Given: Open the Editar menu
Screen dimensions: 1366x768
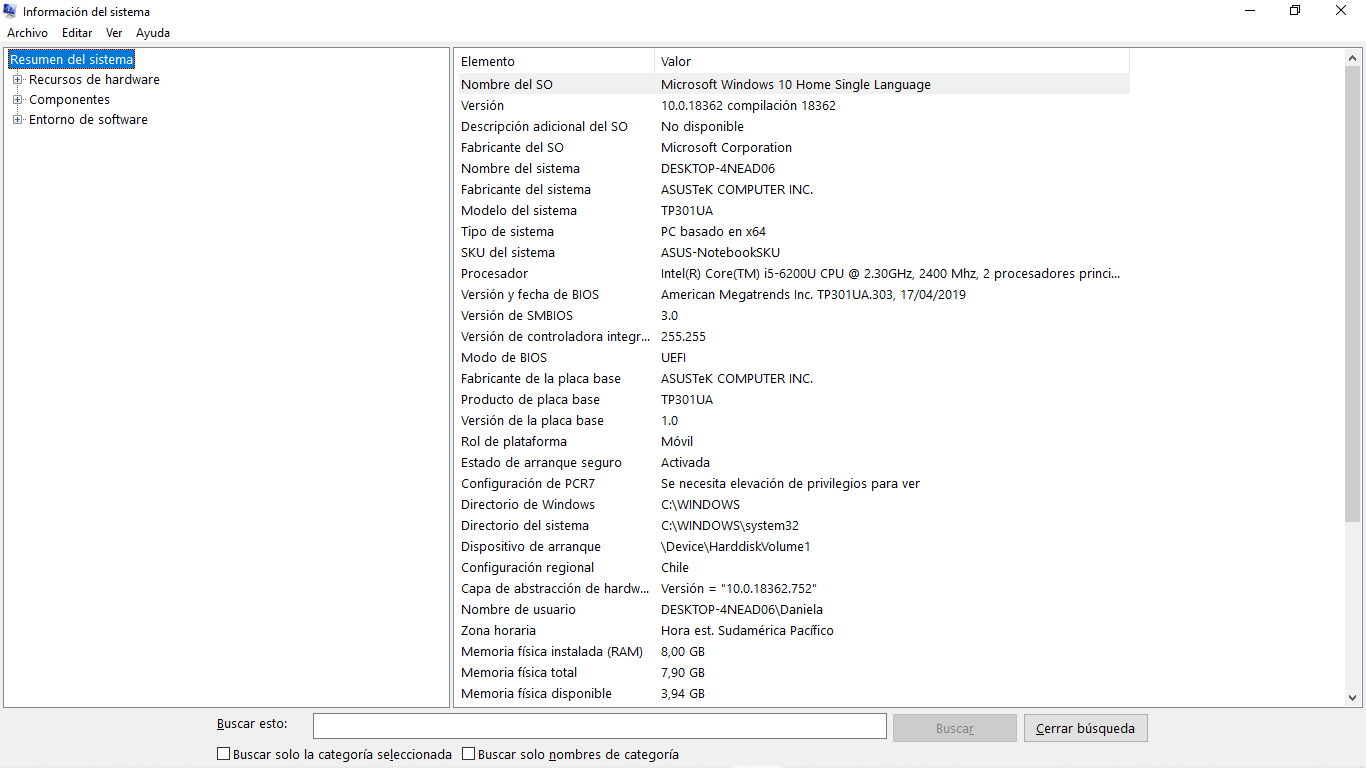Looking at the screenshot, I should pos(77,33).
